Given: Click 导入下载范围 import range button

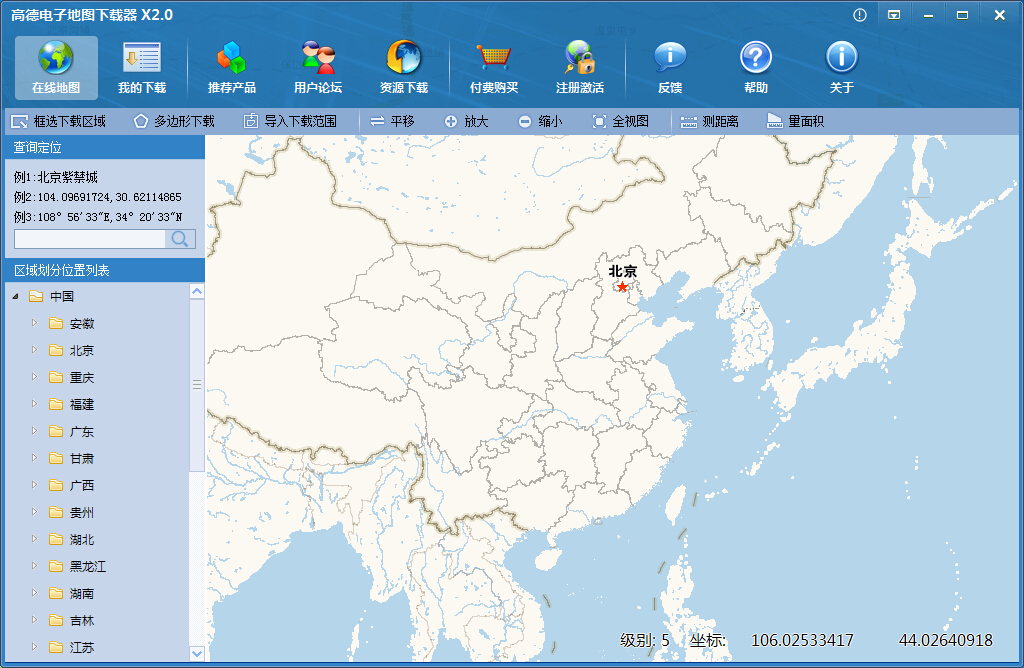Looking at the screenshot, I should [x=290, y=121].
